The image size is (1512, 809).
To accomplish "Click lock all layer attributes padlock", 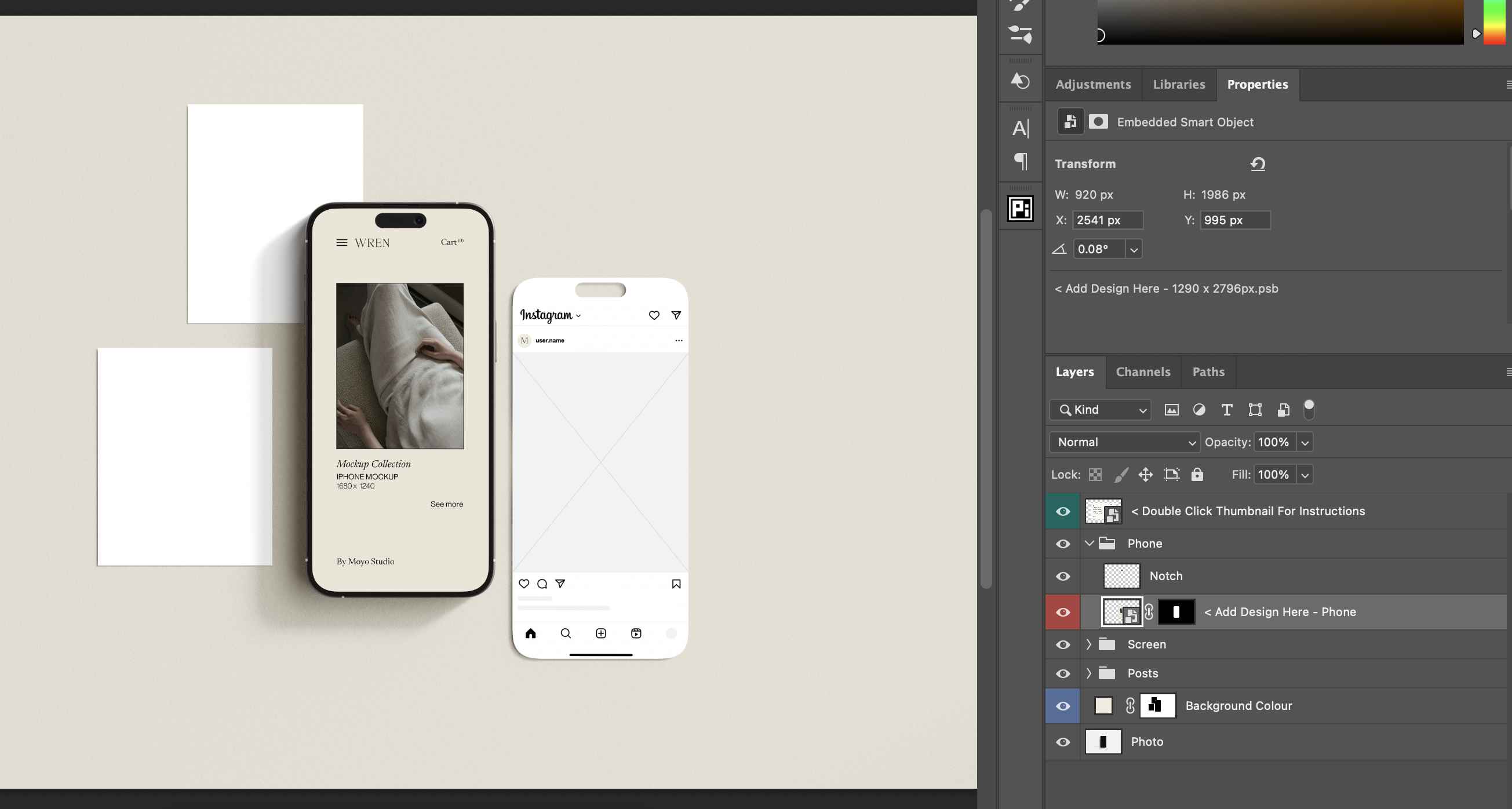I will pyautogui.click(x=1197, y=475).
